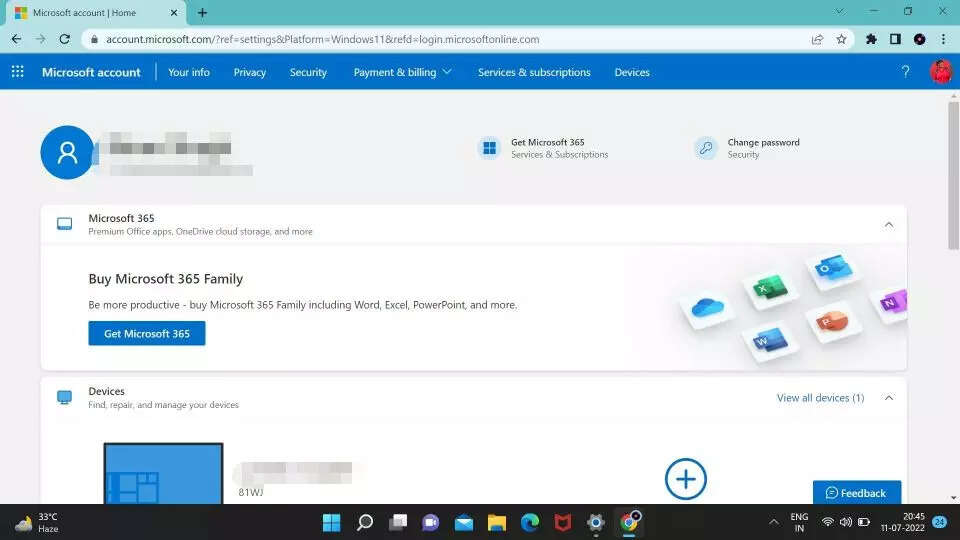Reload the page in the browser
The image size is (960, 540).
[x=65, y=39]
